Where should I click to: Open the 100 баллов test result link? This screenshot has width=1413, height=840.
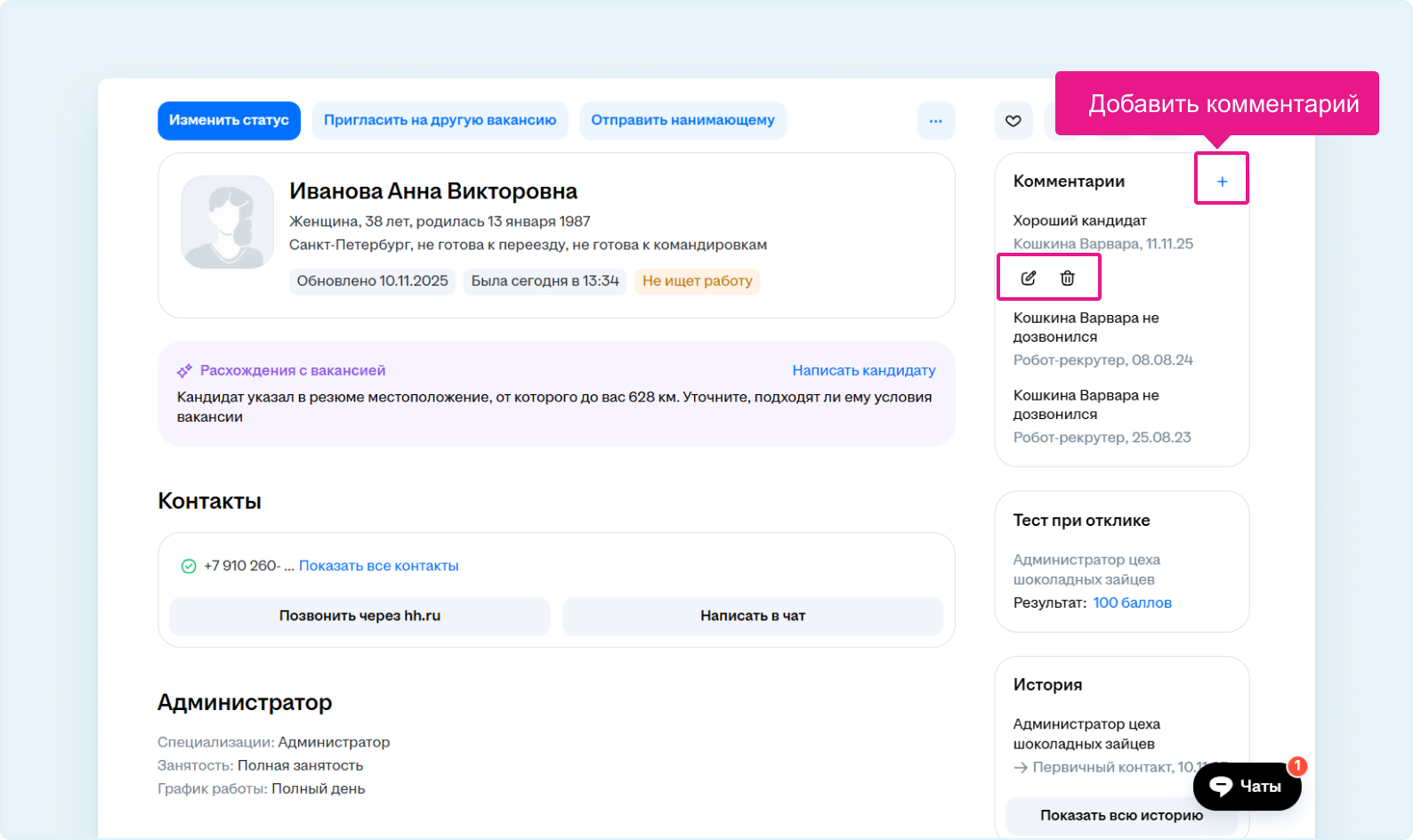coord(1132,602)
